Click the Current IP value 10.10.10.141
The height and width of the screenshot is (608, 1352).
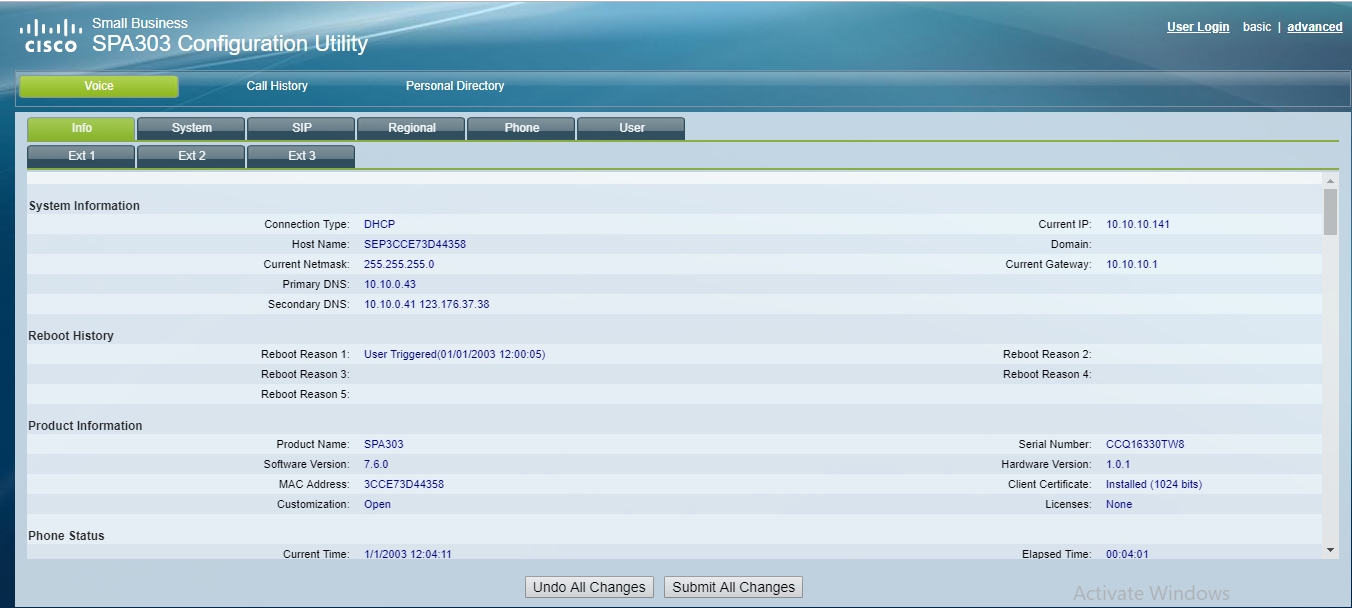pos(1138,224)
